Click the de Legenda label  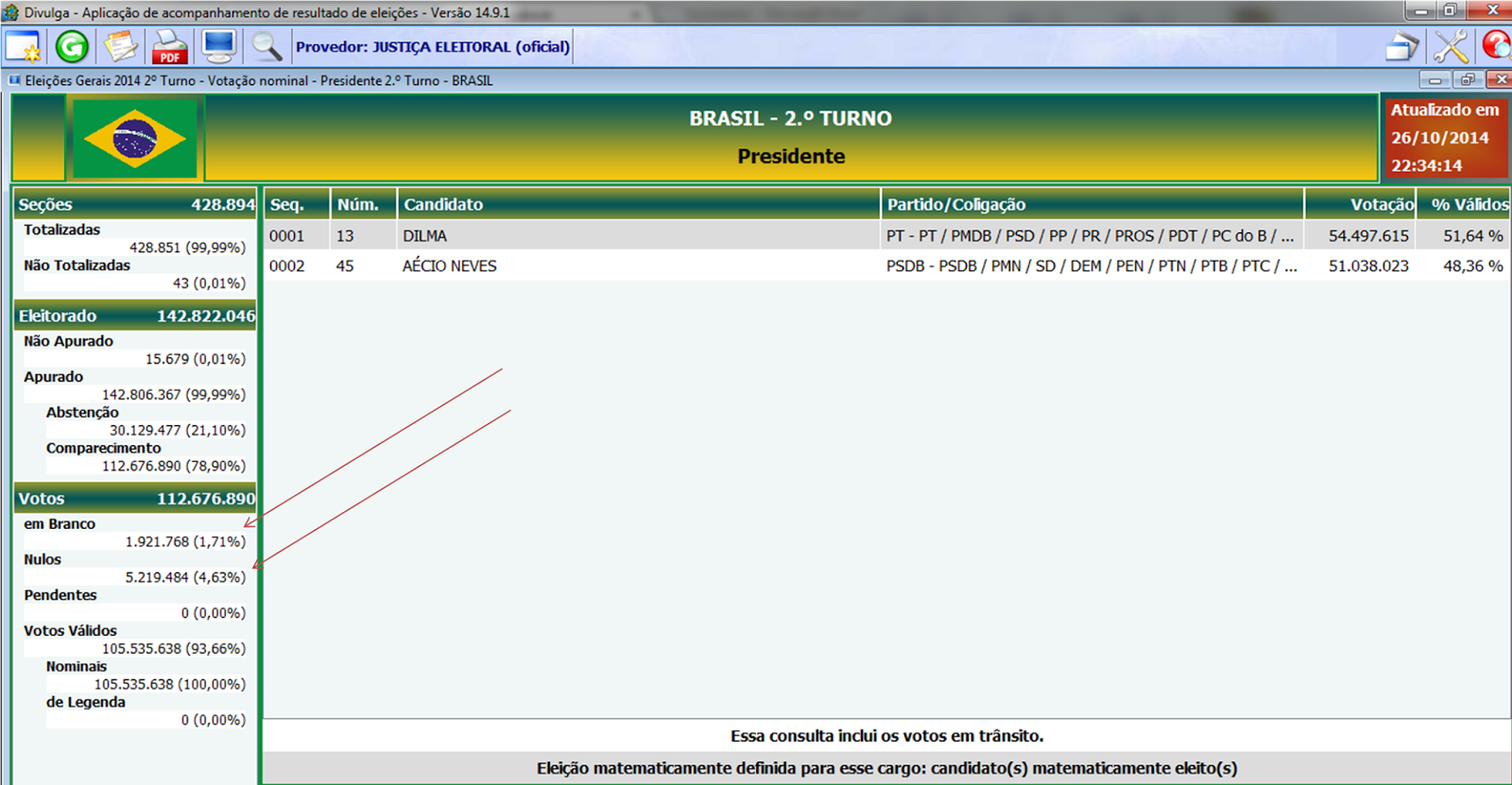[86, 702]
